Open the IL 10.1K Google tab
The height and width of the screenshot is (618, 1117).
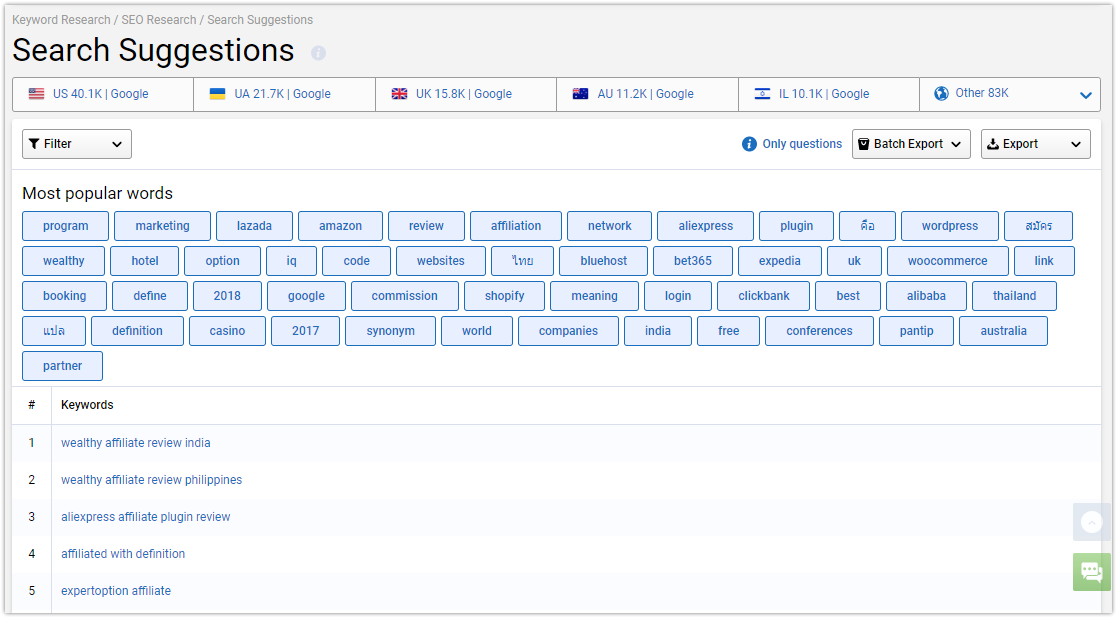(829, 94)
